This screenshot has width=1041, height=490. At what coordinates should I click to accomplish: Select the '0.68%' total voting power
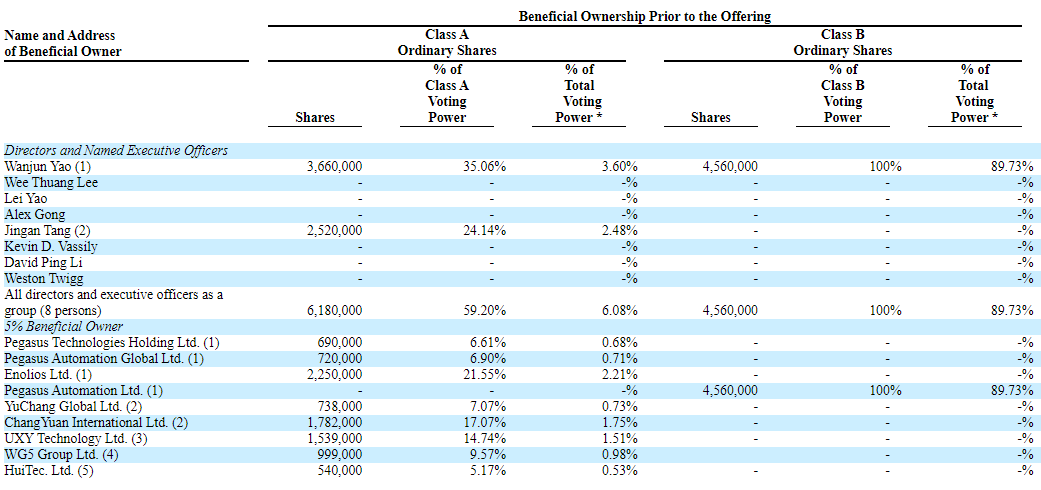click(619, 343)
